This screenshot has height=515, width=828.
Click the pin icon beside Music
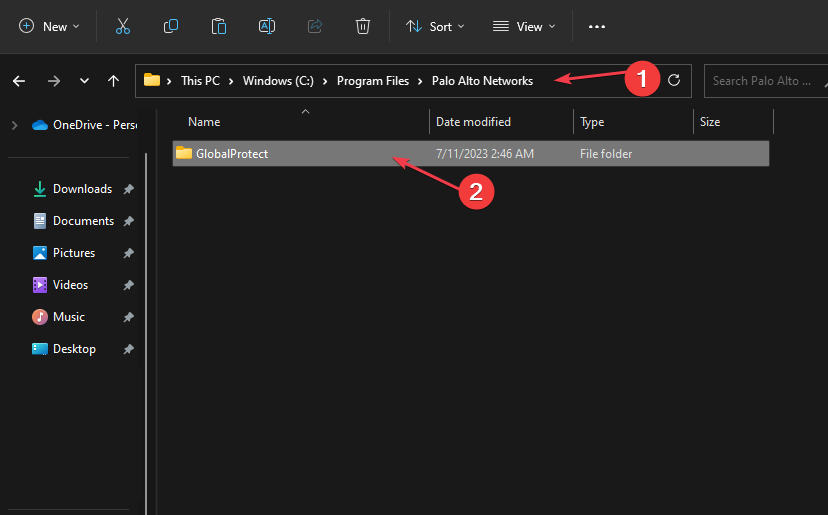[x=128, y=317]
